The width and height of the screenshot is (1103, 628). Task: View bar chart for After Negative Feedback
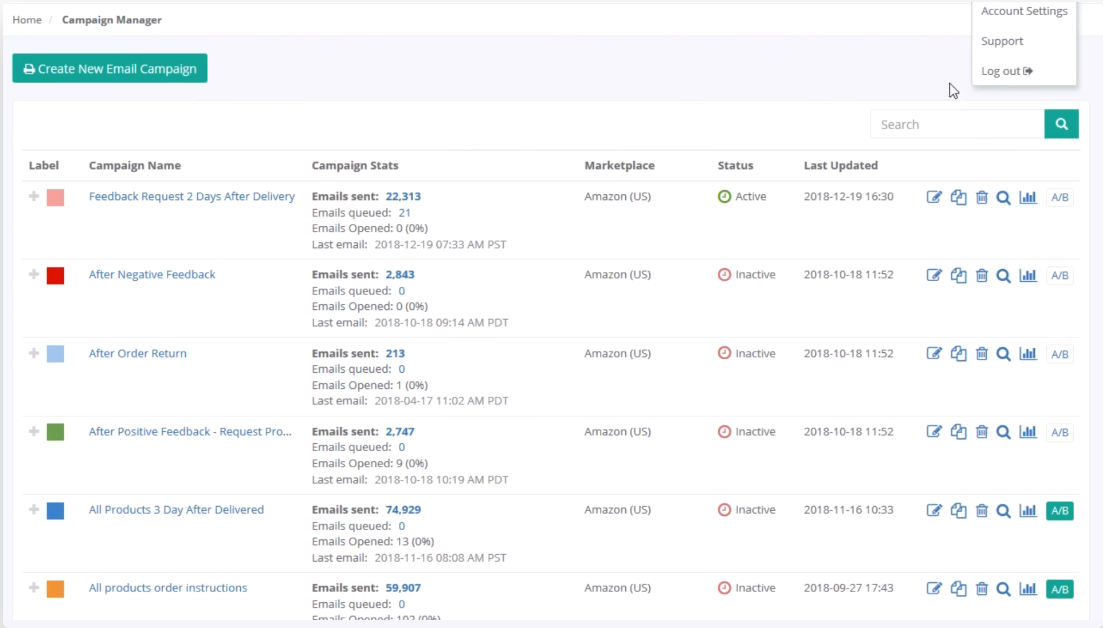pyautogui.click(x=1028, y=276)
